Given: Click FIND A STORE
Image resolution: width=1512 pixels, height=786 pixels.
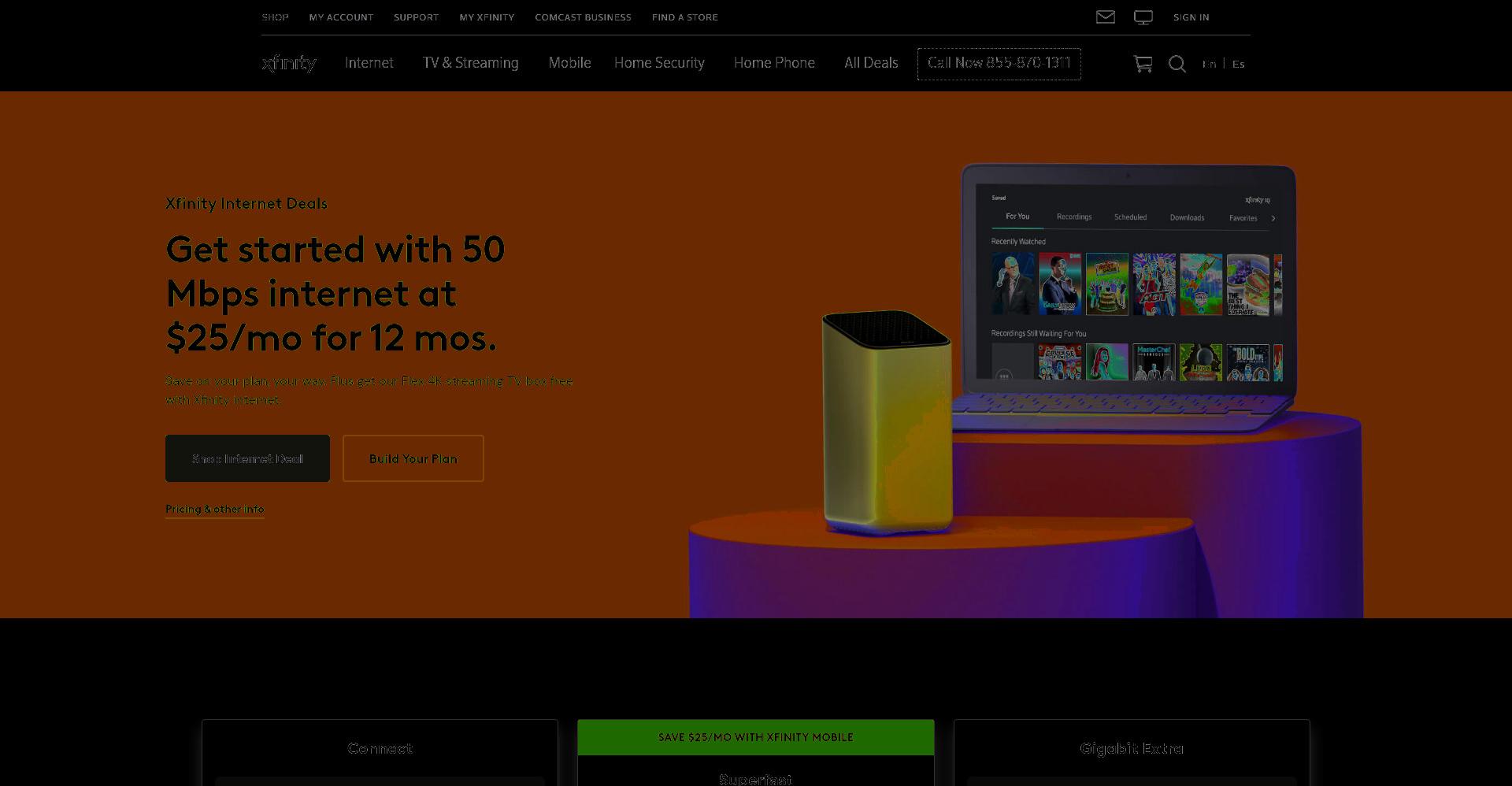Looking at the screenshot, I should (684, 17).
